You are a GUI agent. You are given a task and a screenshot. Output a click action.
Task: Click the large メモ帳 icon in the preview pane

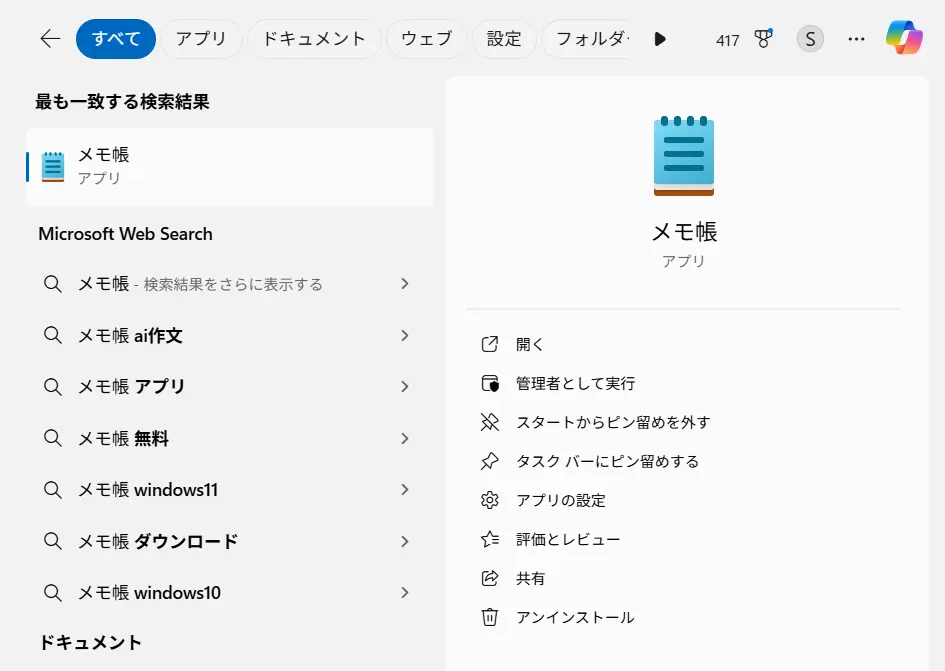coord(683,156)
